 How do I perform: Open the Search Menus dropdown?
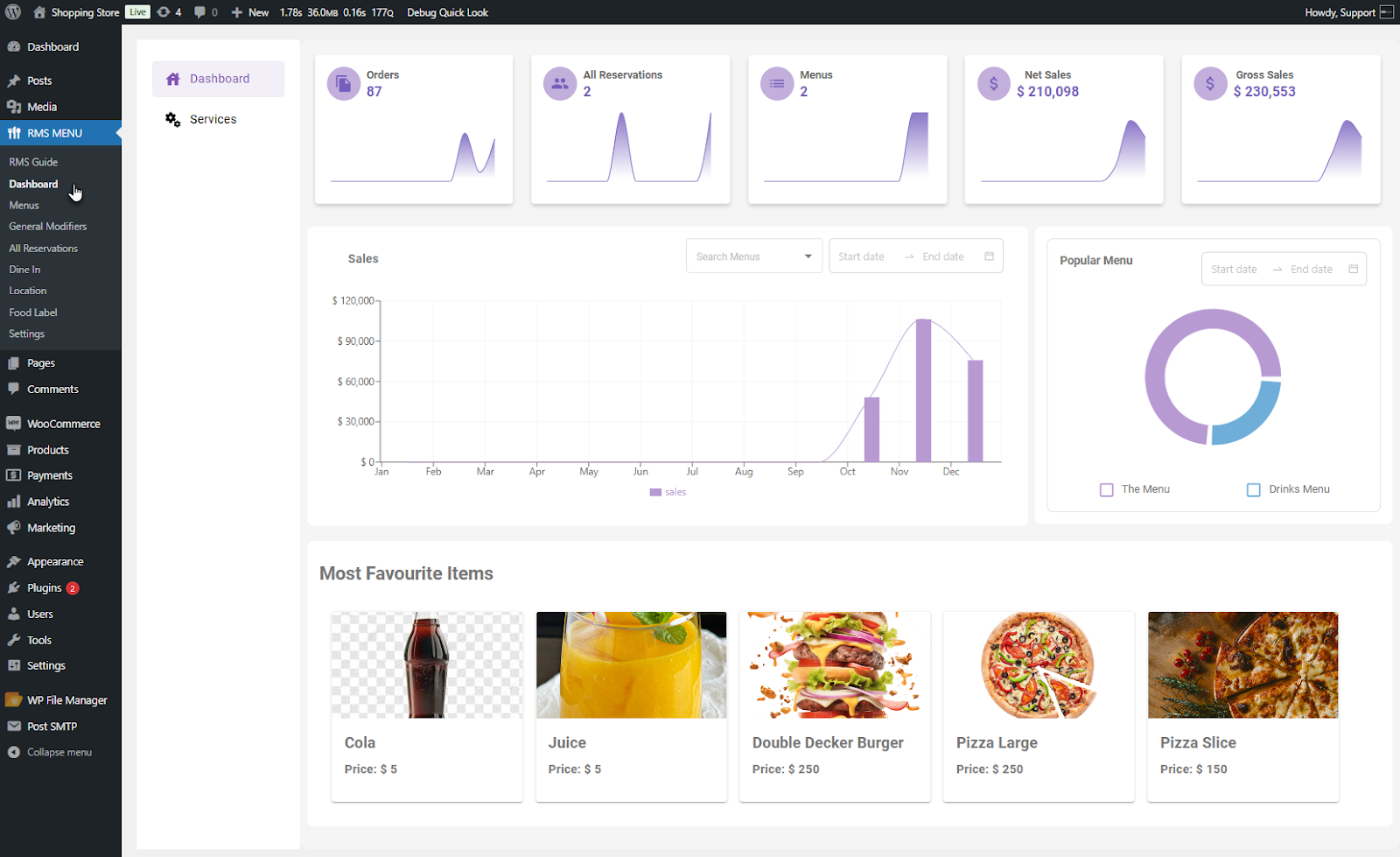pyautogui.click(x=753, y=256)
